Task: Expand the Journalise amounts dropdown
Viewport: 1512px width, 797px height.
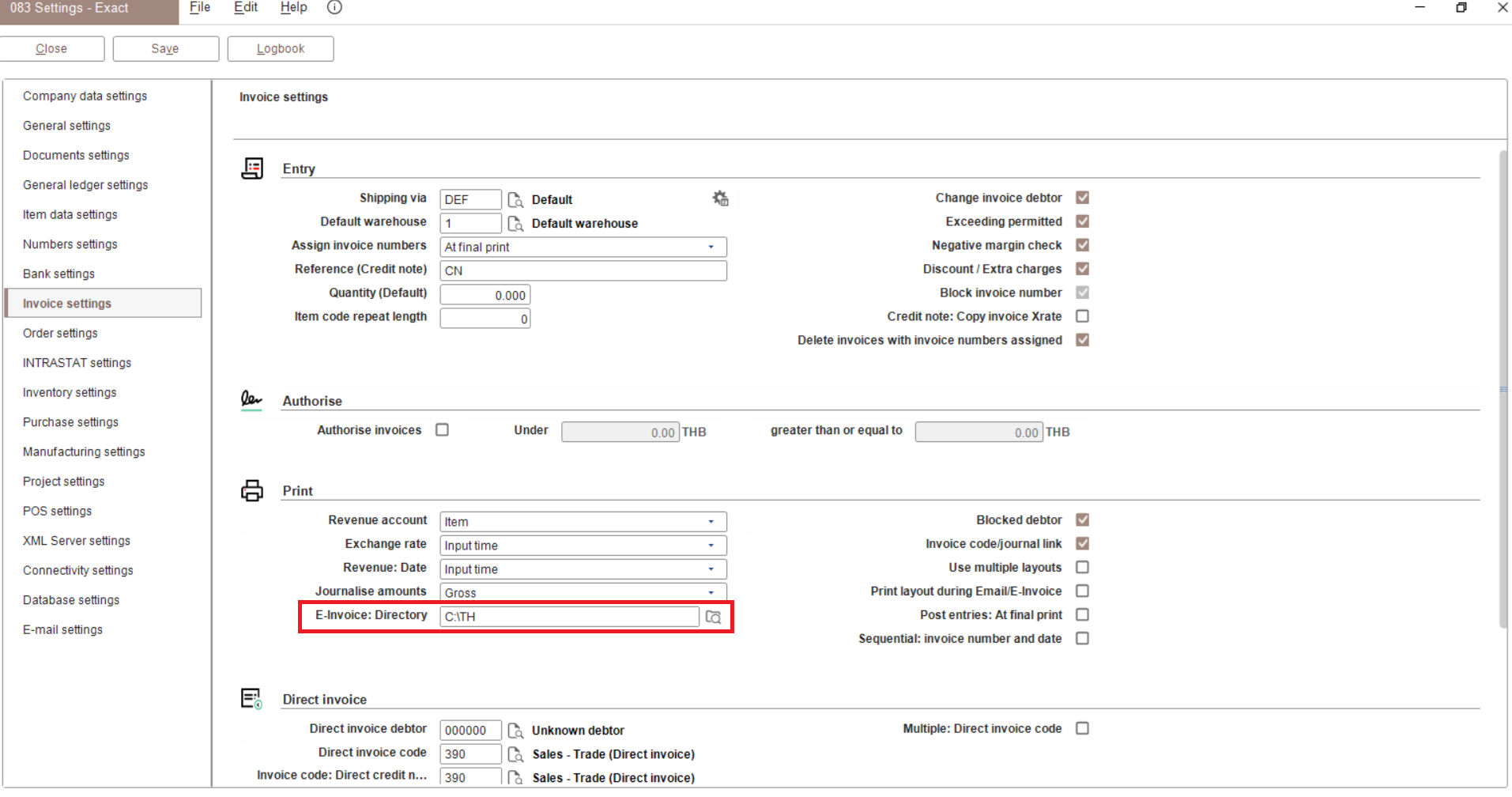Action: click(x=711, y=593)
